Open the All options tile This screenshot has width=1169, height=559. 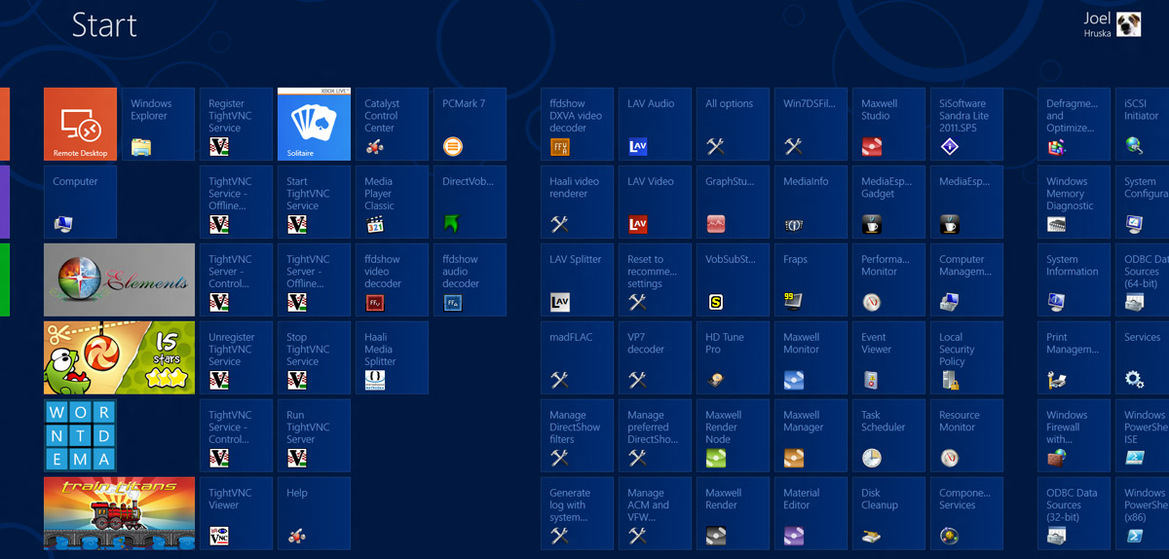click(x=733, y=124)
